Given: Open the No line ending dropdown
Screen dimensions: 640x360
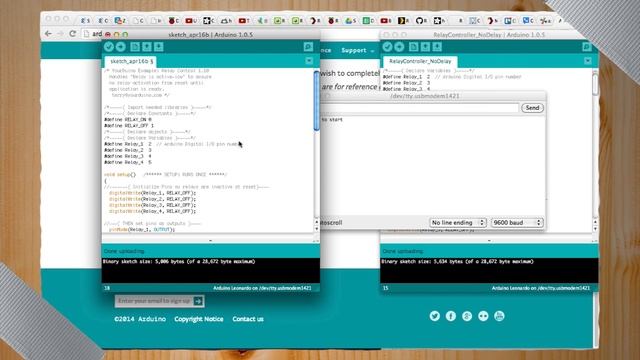Looking at the screenshot, I should (x=458, y=222).
